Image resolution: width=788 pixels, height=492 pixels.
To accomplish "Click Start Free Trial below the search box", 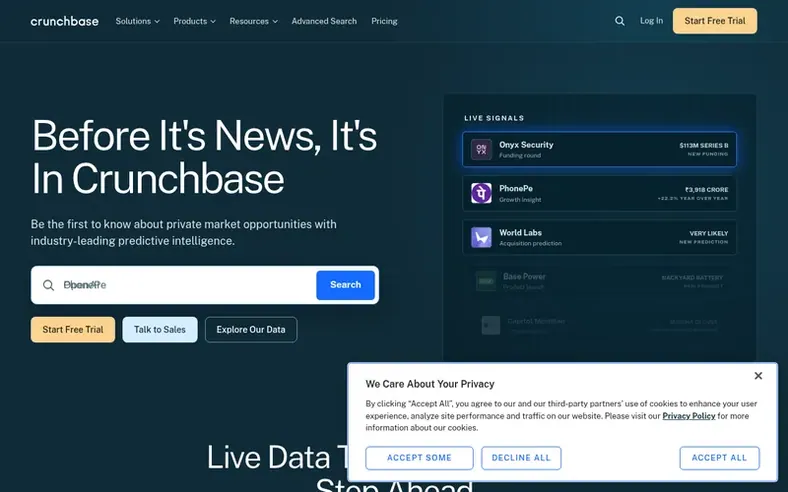I will 73,330.
